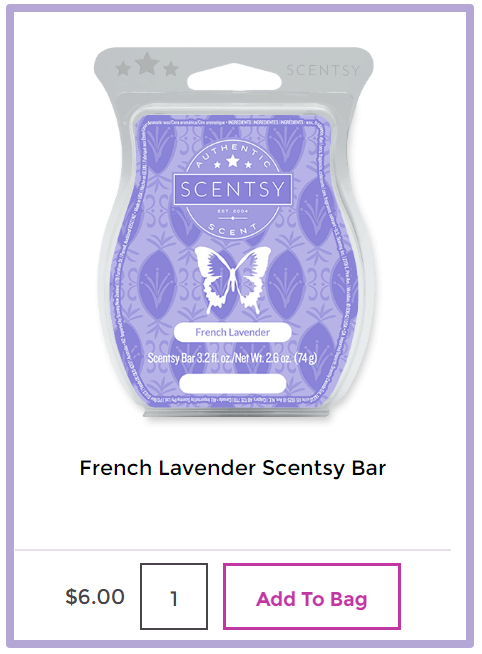Select the quantity input field showing 1
Image resolution: width=482 pixels, height=654 pixels.
click(x=174, y=596)
